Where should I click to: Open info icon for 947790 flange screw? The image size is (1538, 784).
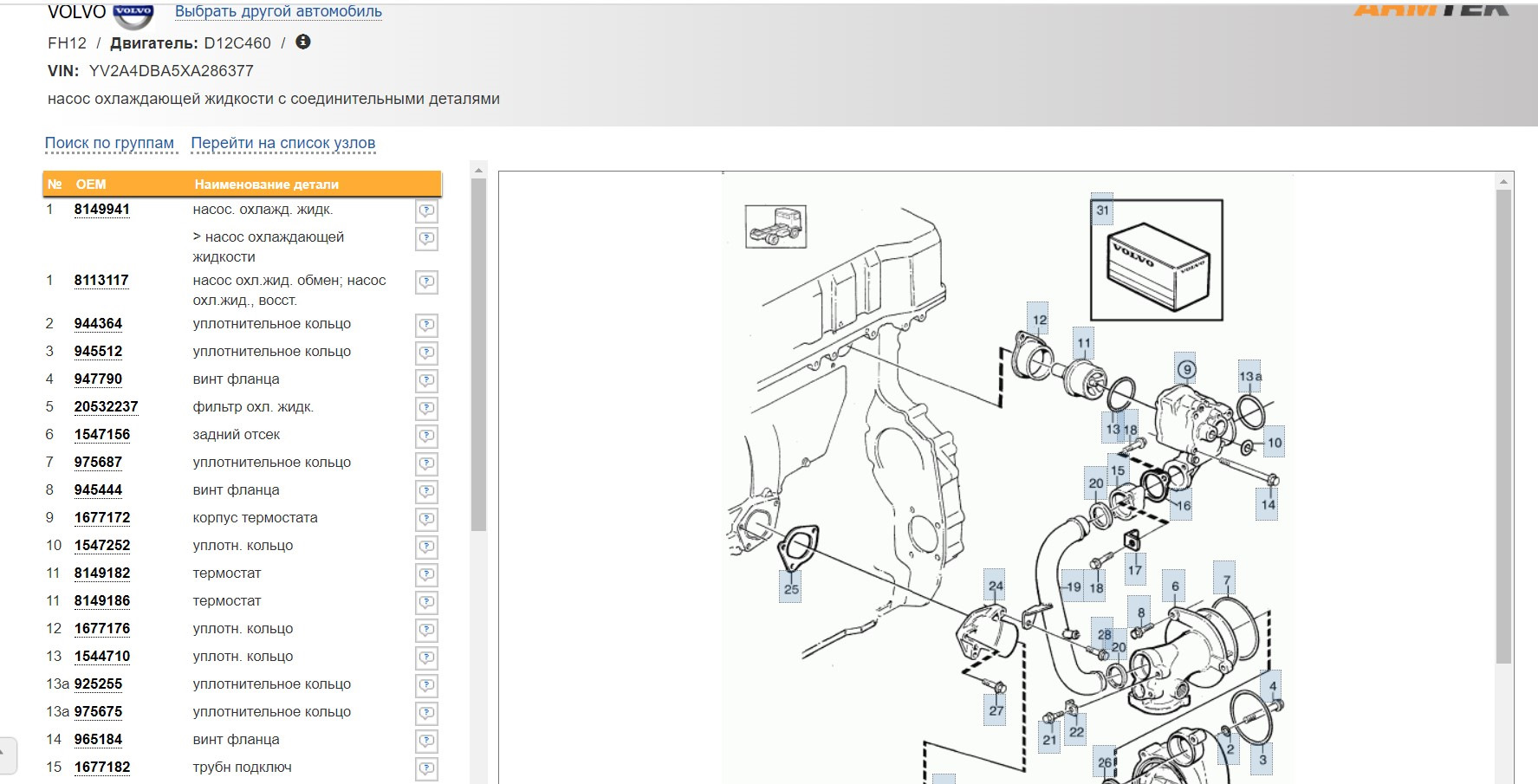[426, 381]
